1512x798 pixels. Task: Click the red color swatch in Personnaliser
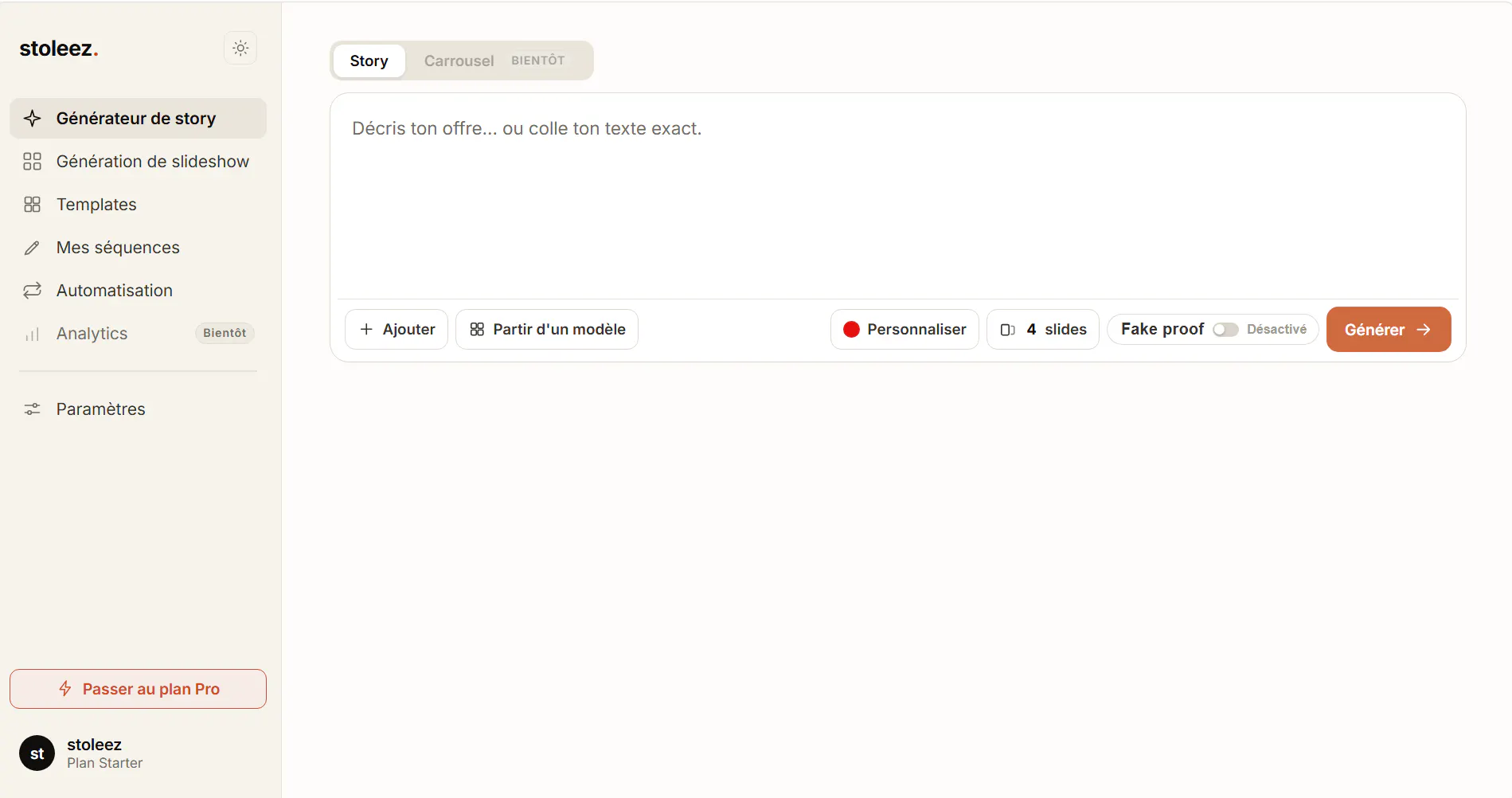pos(851,330)
